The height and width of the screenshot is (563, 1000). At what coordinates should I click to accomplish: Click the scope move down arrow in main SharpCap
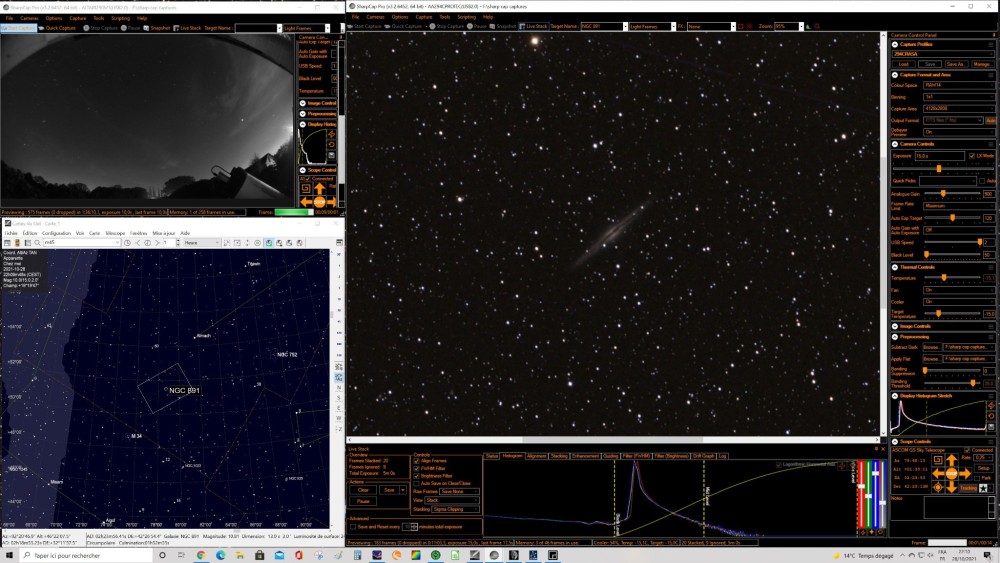pos(952,487)
